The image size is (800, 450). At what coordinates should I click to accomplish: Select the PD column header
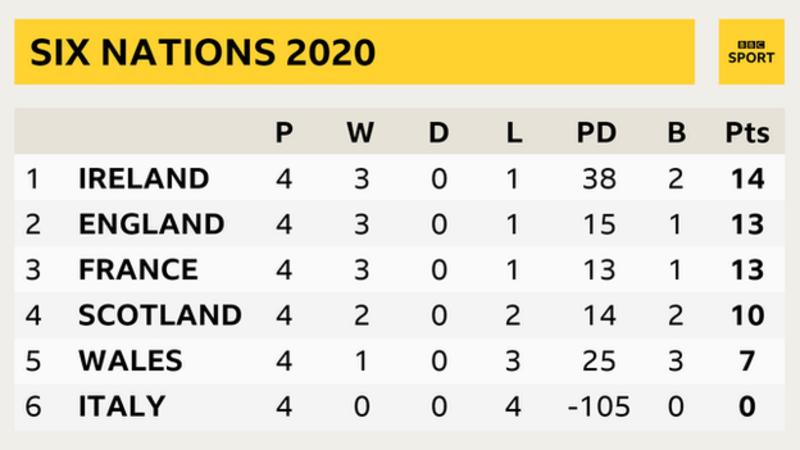(x=596, y=133)
